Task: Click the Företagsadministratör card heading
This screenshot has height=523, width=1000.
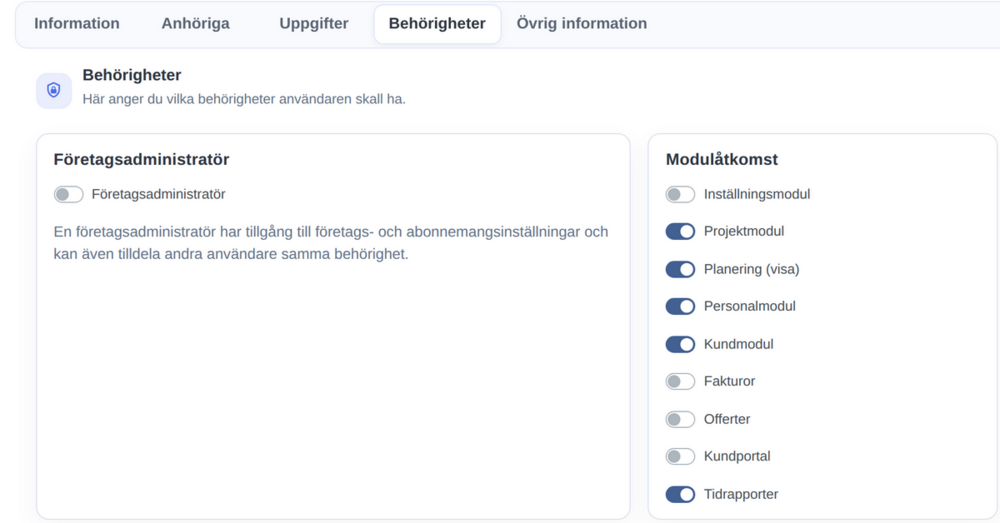Action: (141, 159)
